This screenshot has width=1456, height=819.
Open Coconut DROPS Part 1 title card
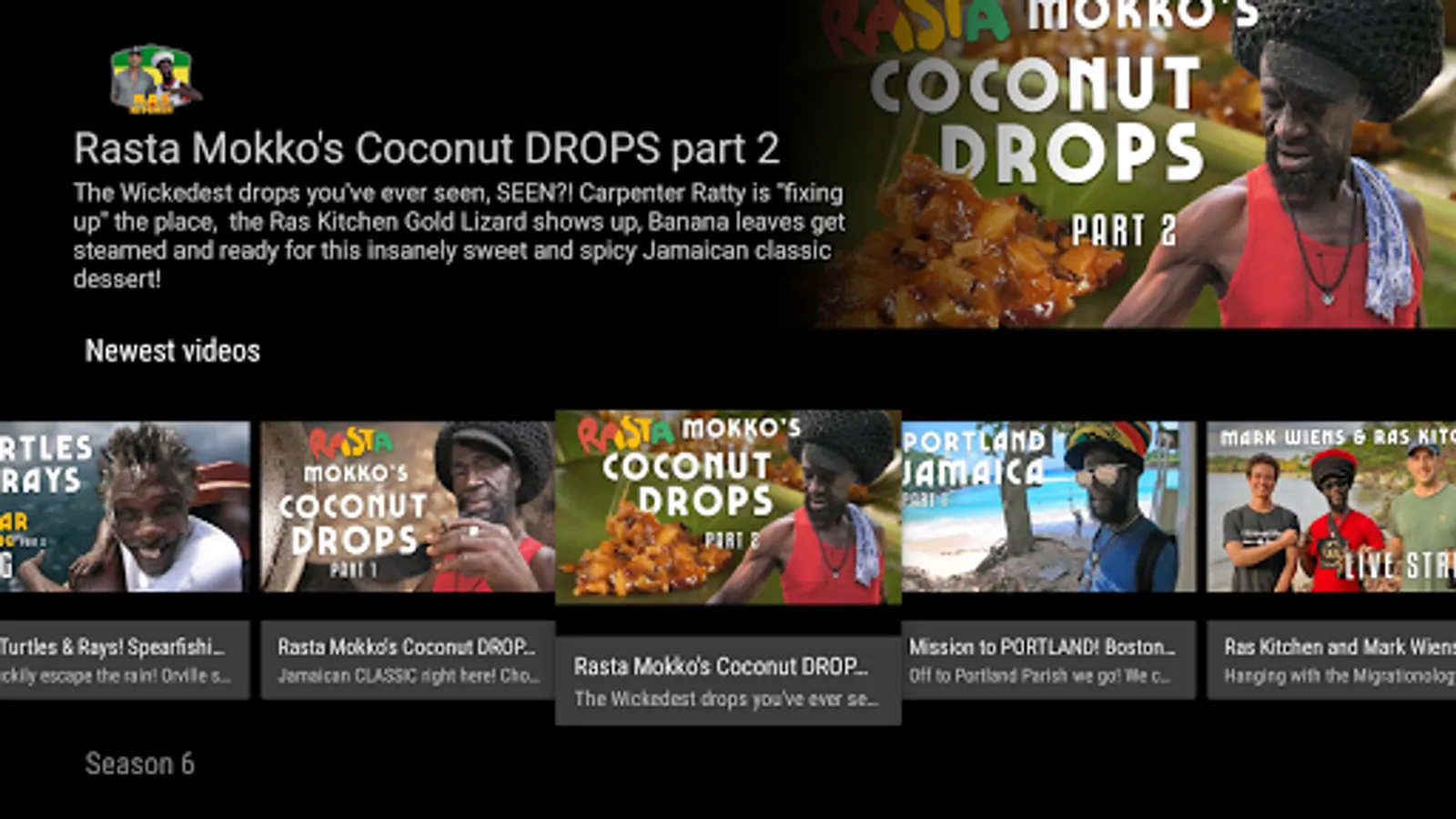coord(408,660)
